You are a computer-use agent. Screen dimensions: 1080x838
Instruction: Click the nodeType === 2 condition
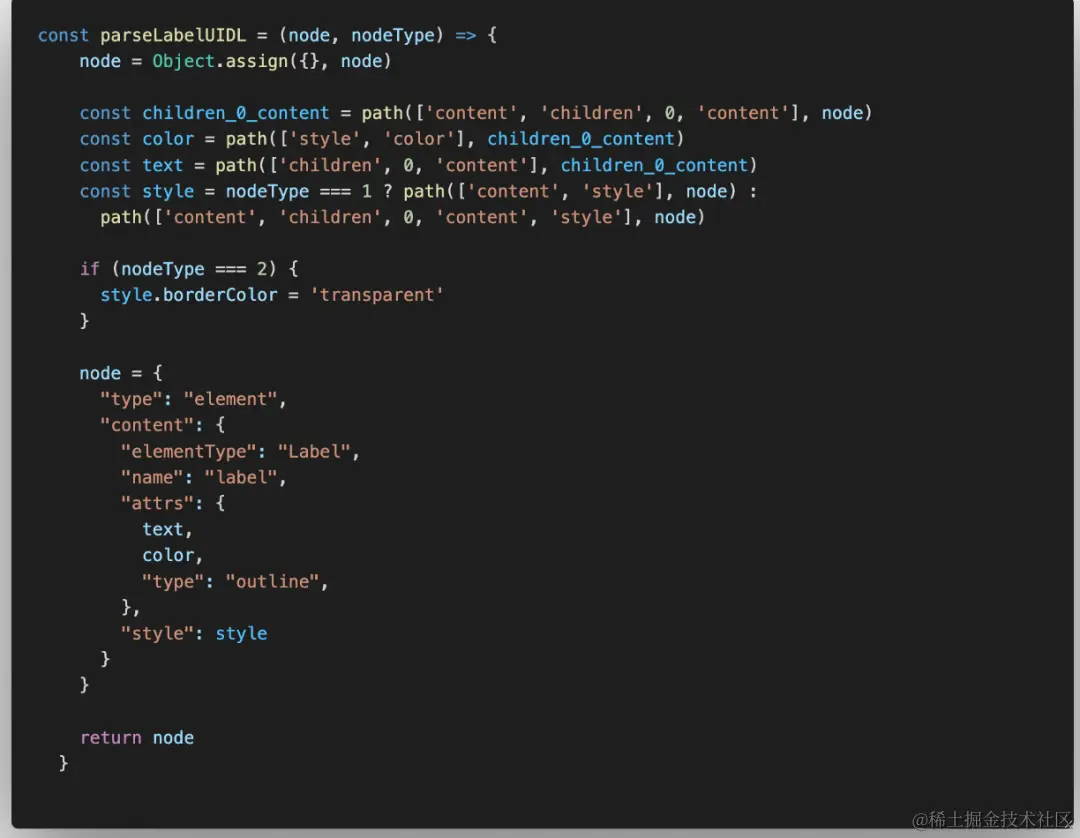tap(194, 269)
